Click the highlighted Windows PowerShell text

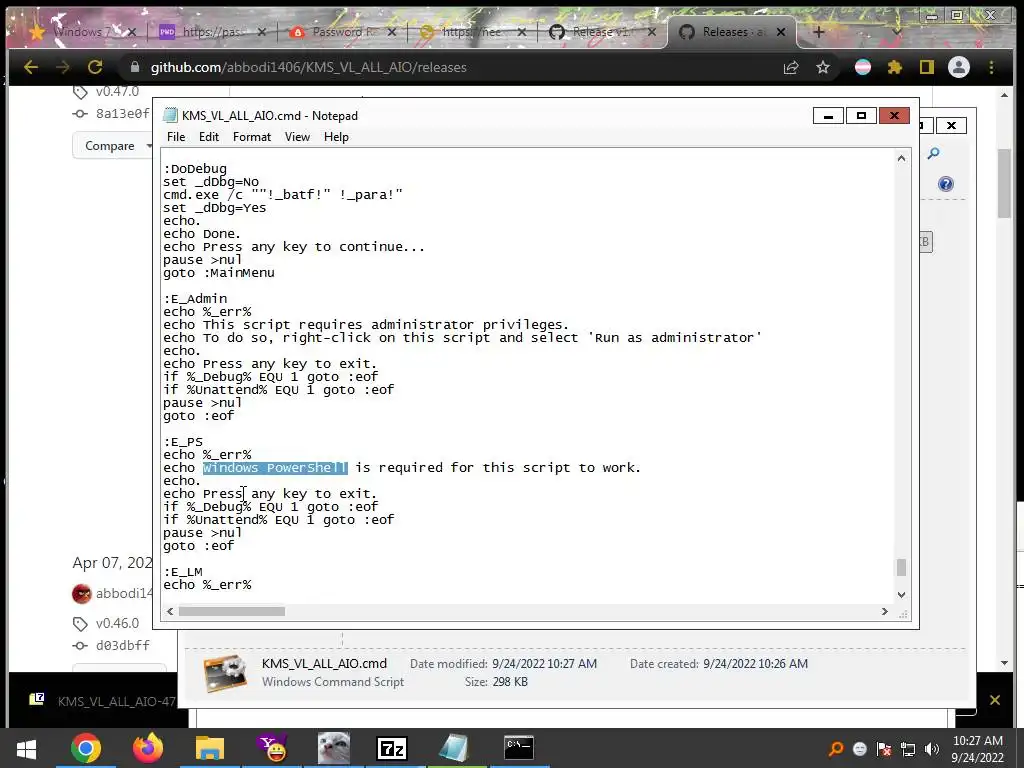coord(275,468)
